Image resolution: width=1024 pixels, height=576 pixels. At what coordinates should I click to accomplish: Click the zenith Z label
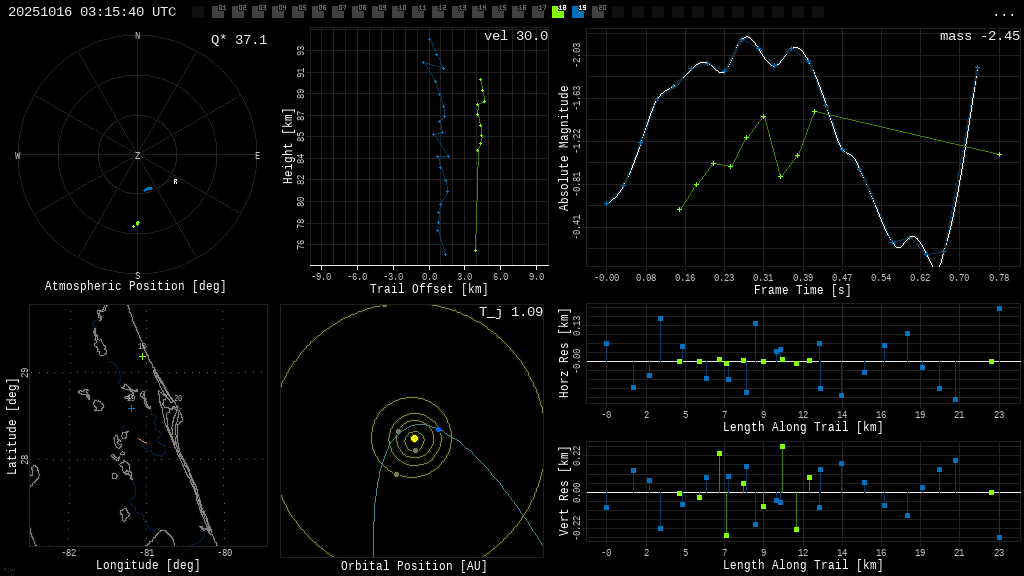(138, 156)
